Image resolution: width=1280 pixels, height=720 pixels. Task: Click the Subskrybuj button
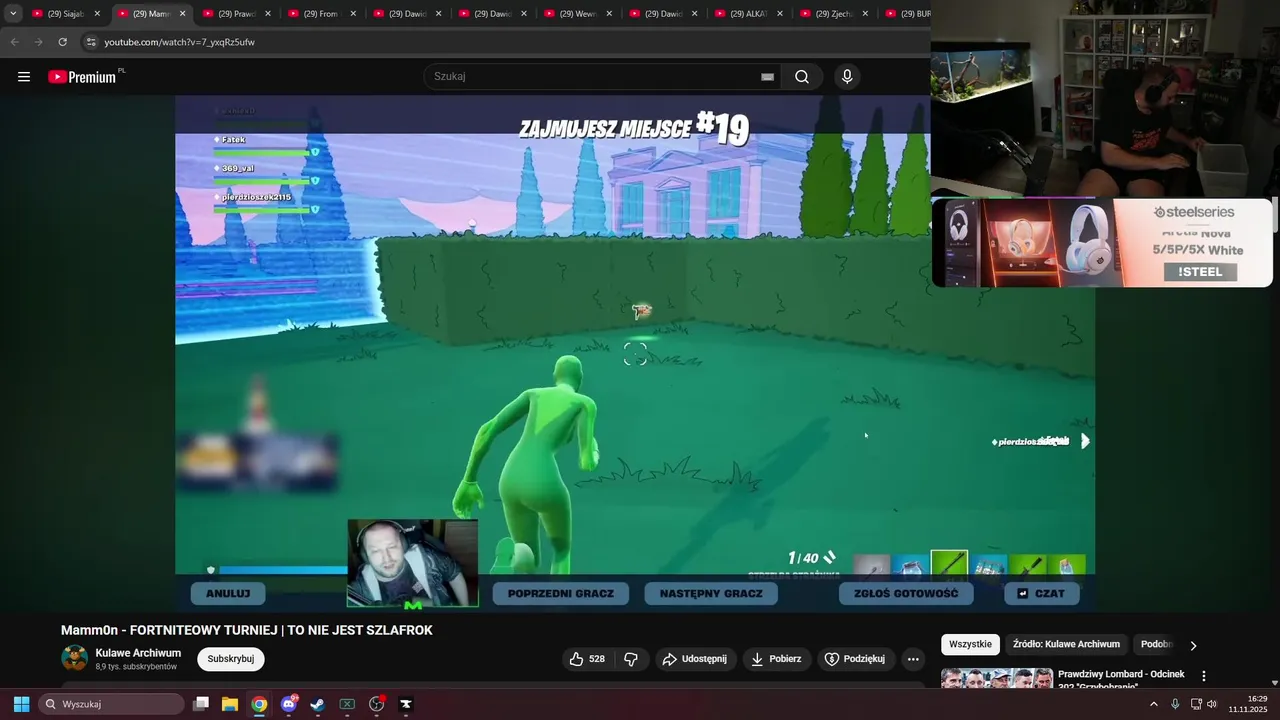tap(231, 659)
